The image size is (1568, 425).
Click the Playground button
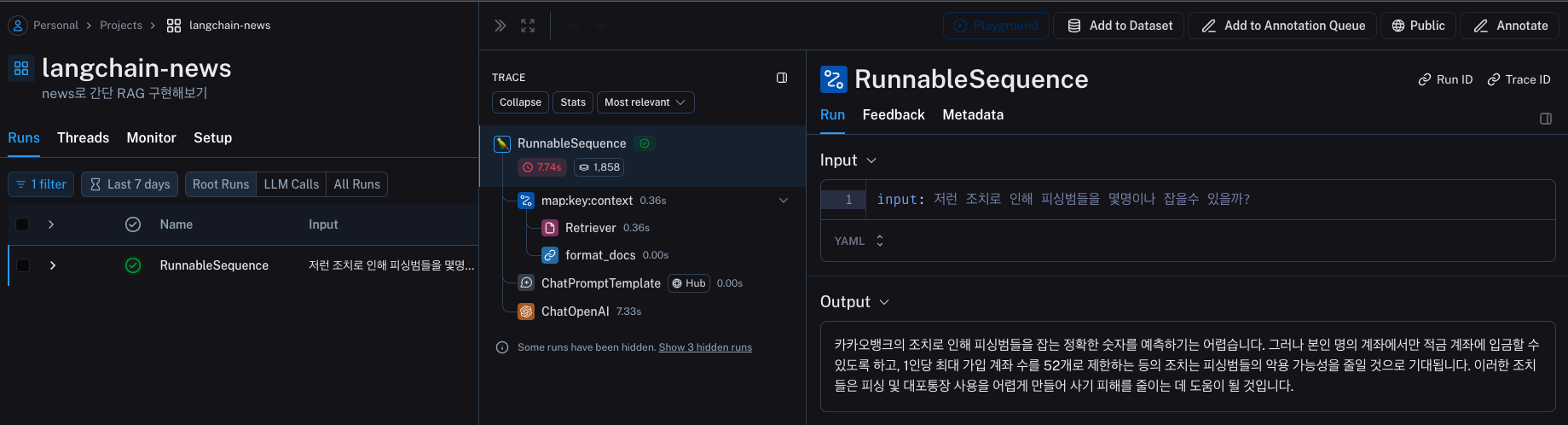click(x=996, y=26)
